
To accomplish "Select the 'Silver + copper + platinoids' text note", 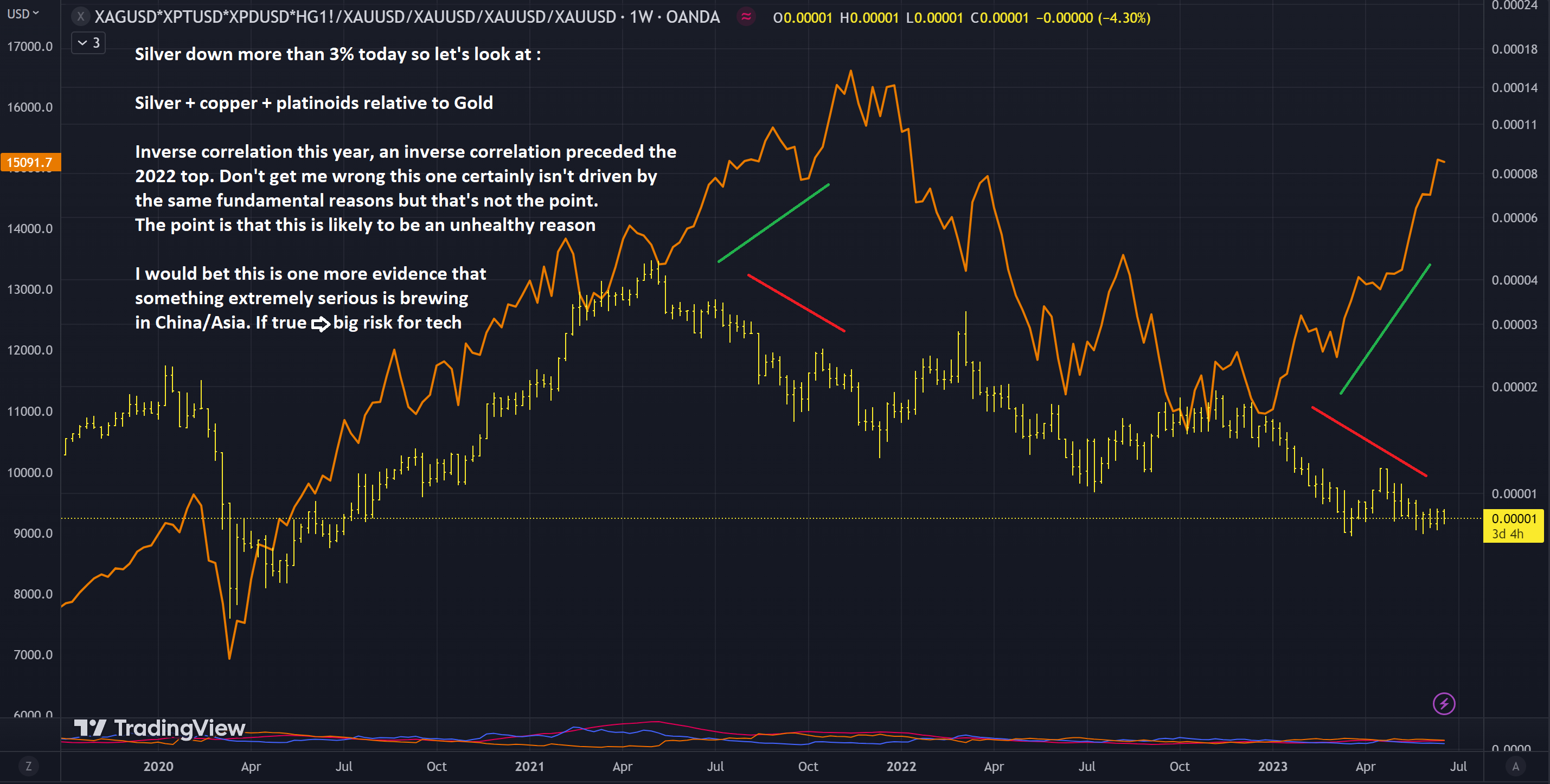I will tap(313, 103).
